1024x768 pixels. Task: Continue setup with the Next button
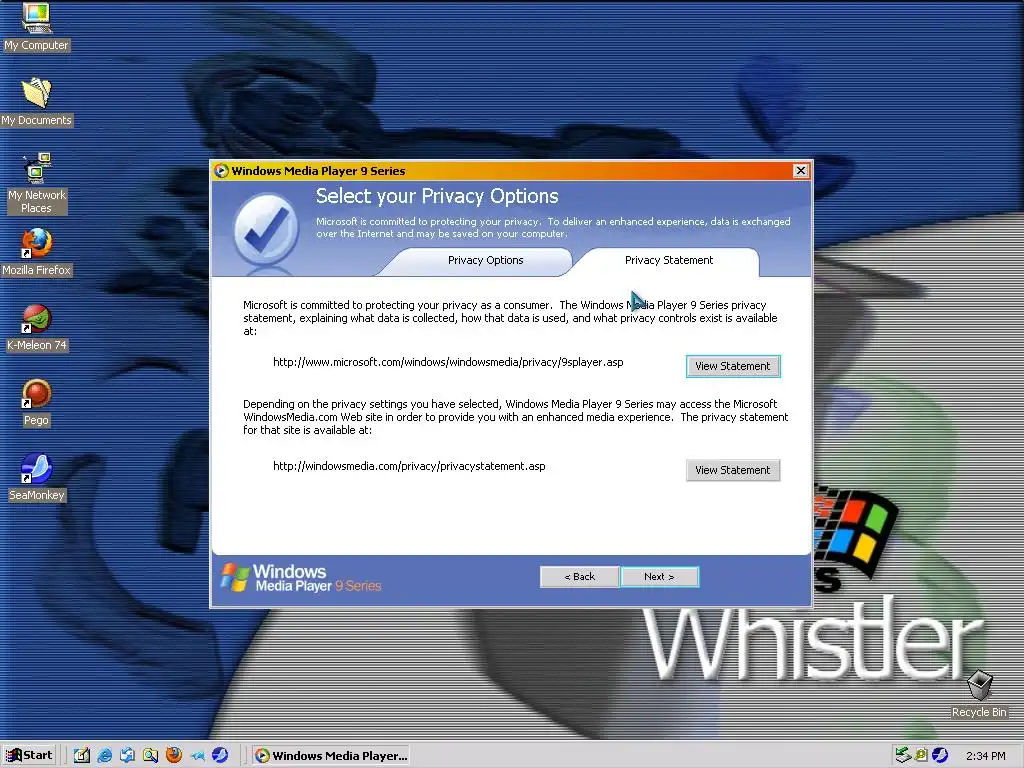(659, 577)
